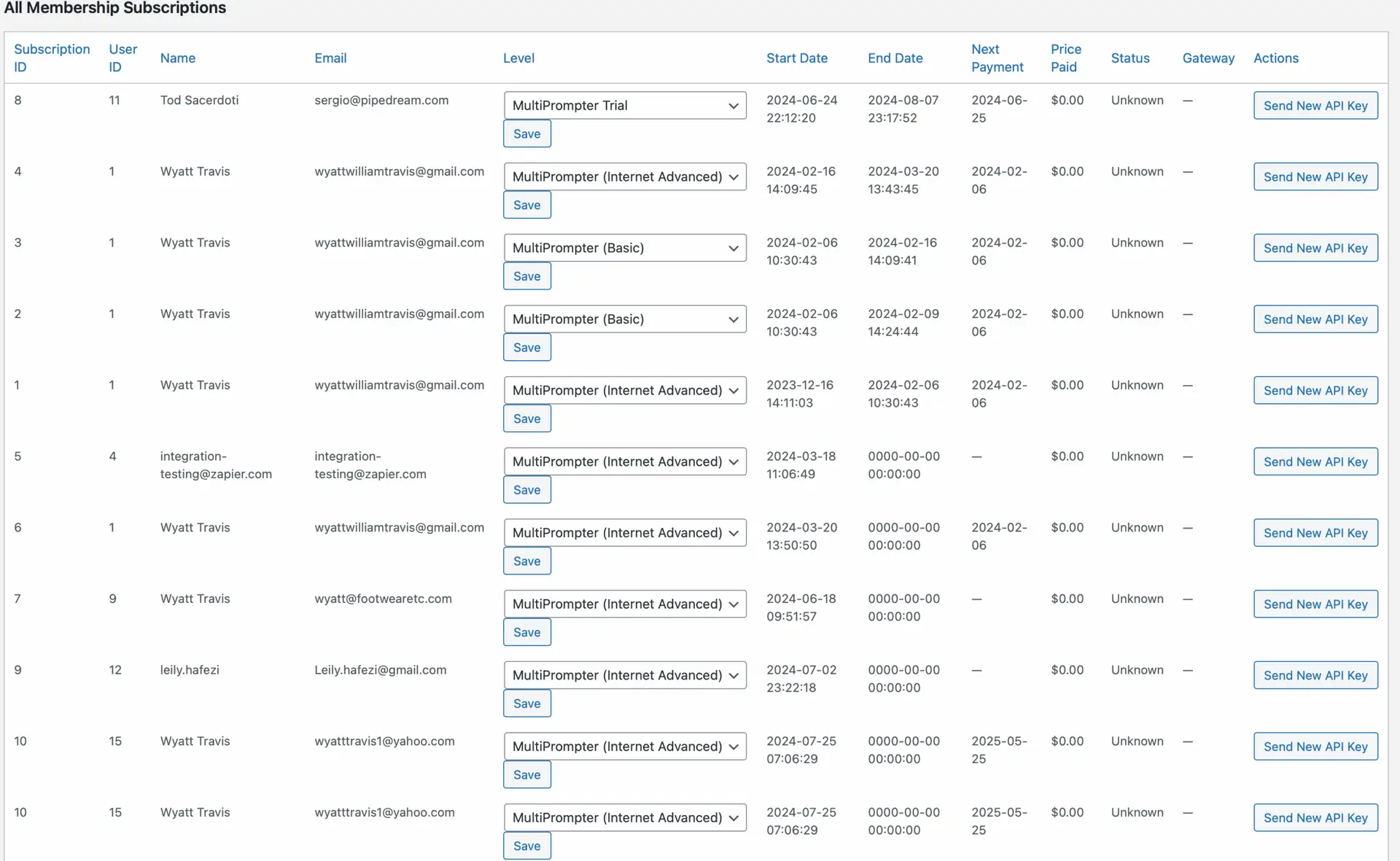Click the Status column header

coord(1129,58)
